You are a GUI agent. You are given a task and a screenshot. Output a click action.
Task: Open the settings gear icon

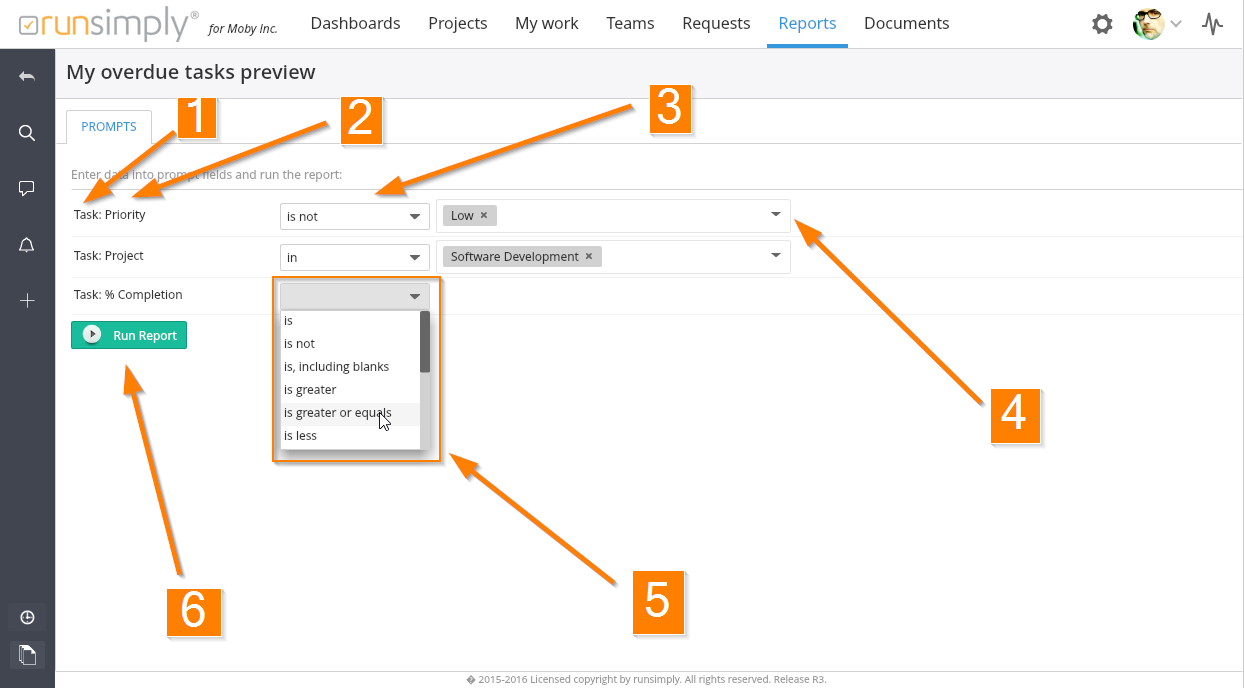[x=1102, y=24]
